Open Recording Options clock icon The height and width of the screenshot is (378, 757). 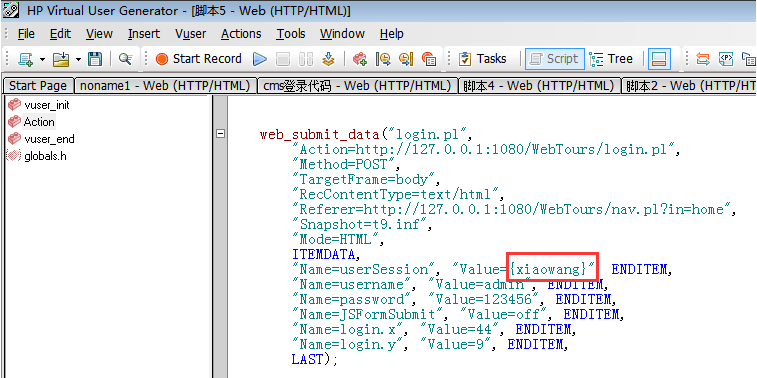click(x=383, y=59)
